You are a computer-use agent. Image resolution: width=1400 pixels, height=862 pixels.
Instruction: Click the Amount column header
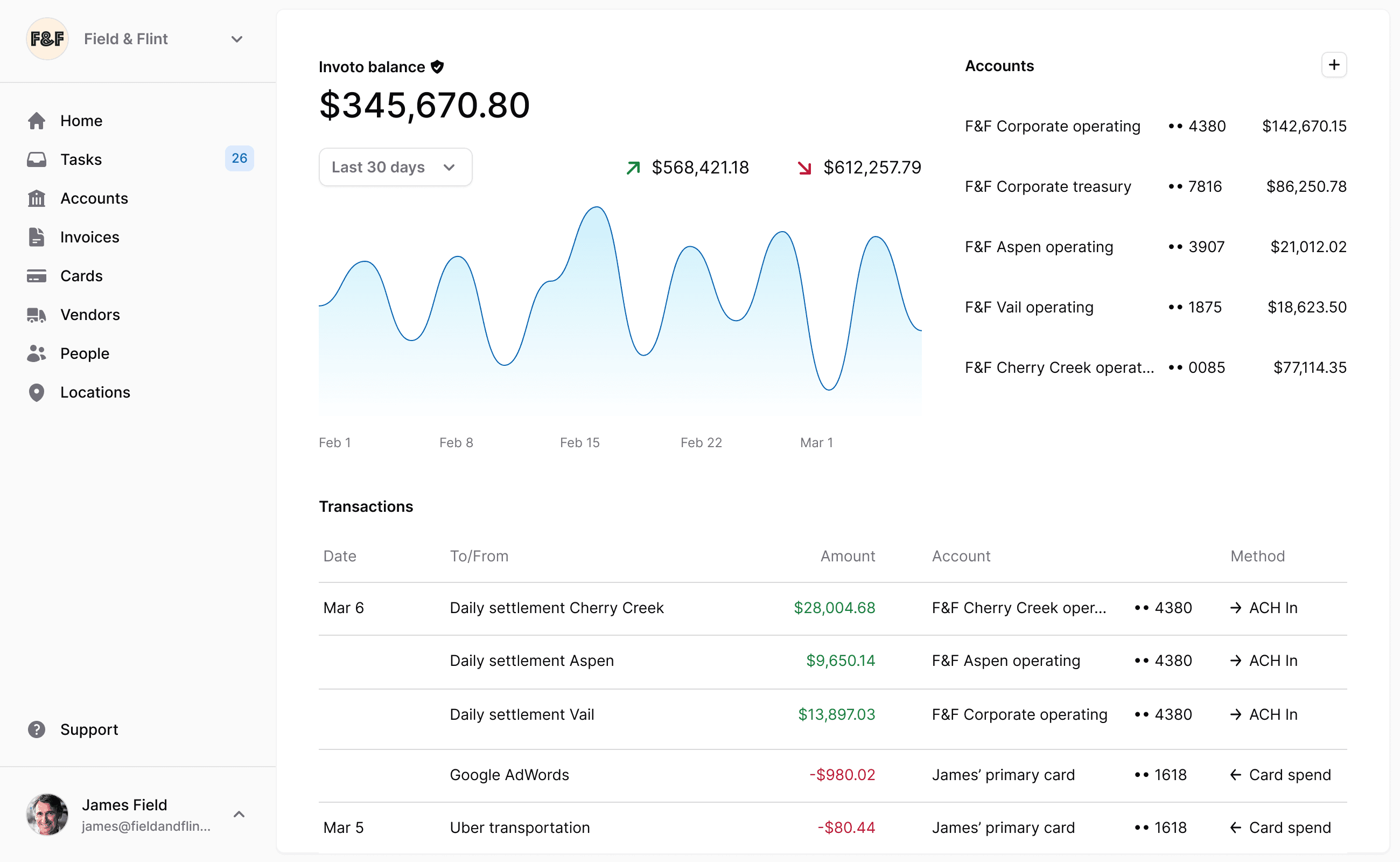[x=848, y=556]
